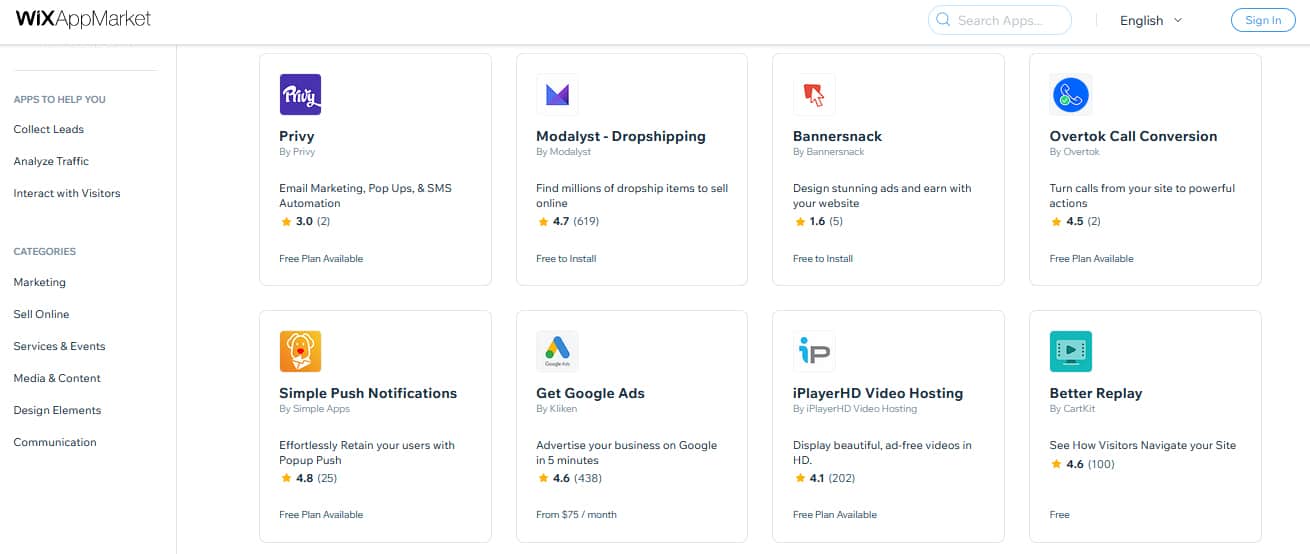
Task: Click star icon beside Get Google Ads 4.6 (438)
Action: click(543, 479)
